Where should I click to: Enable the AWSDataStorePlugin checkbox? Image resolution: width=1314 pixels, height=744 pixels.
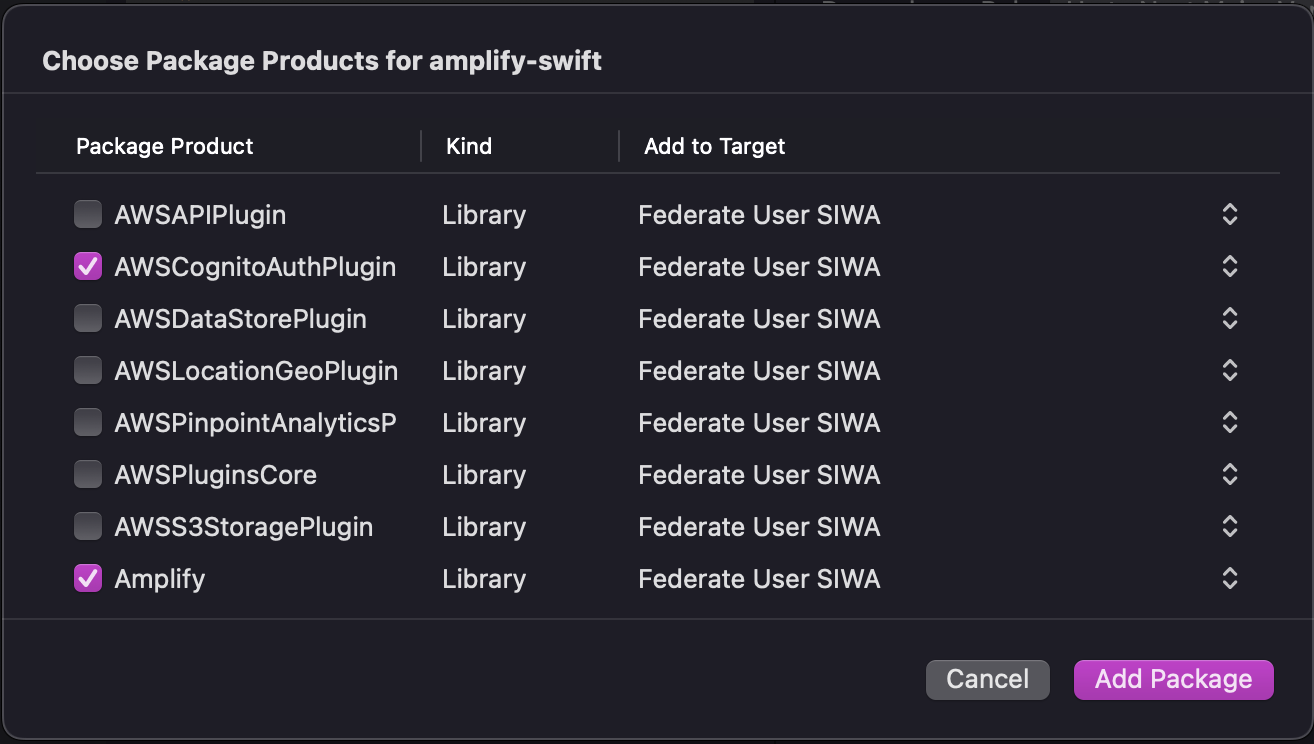tap(88, 318)
